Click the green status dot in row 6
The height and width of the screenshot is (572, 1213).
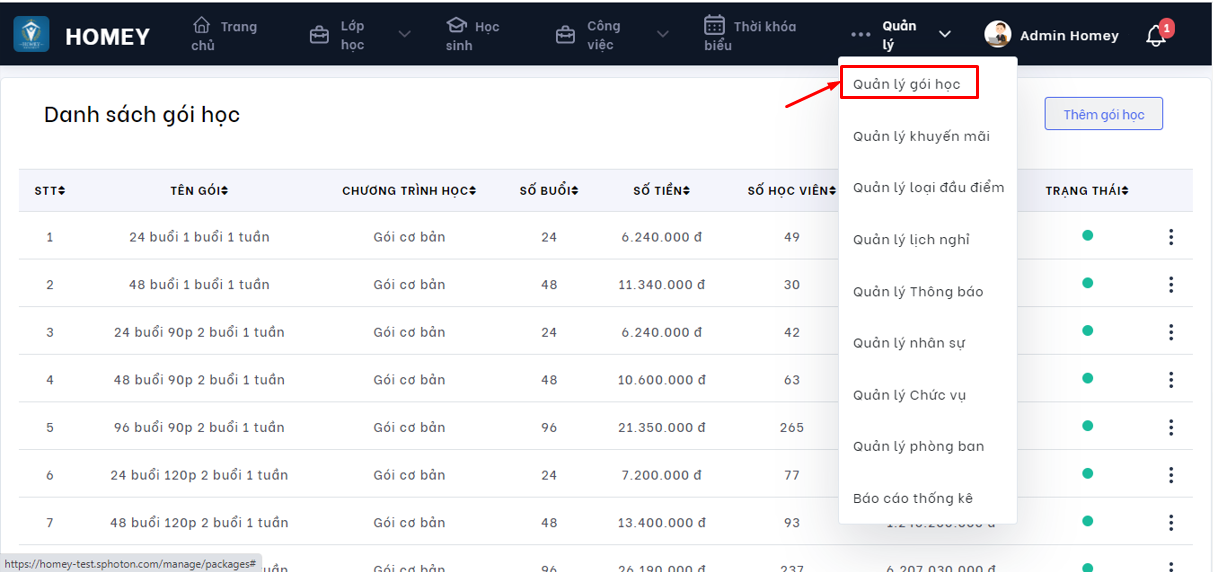tap(1087, 474)
